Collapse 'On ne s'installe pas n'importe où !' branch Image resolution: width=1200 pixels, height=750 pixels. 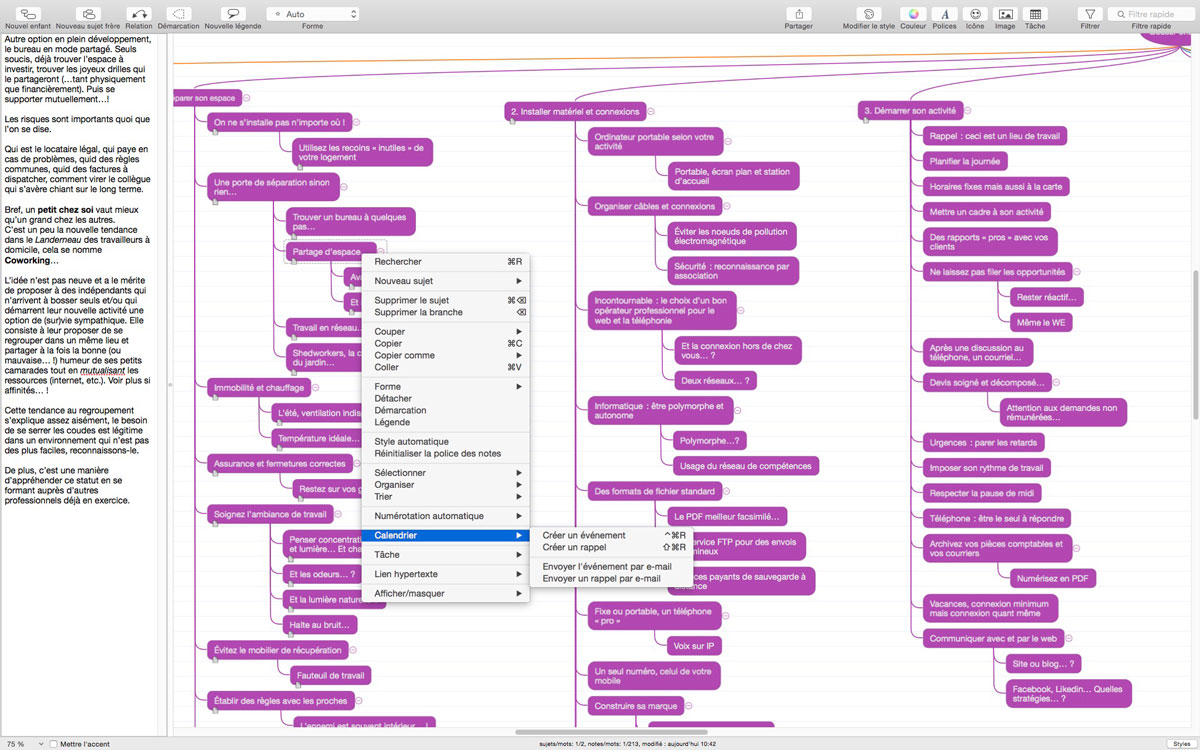(x=357, y=123)
